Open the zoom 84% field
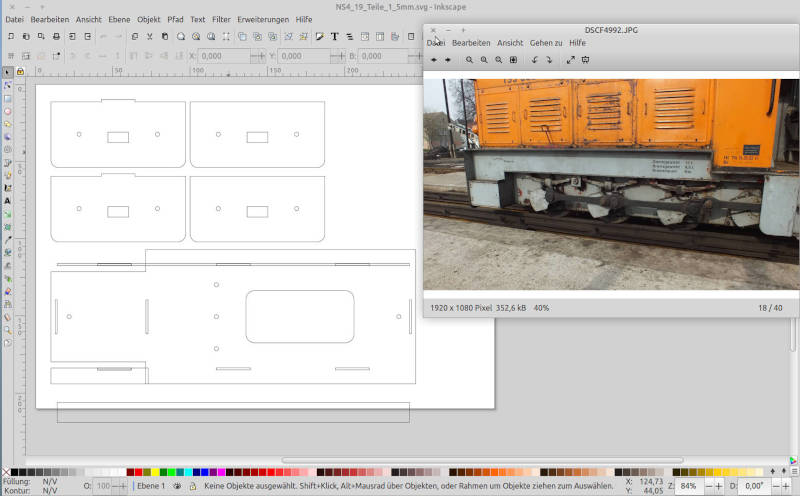This screenshot has height=496, width=800. [x=689, y=486]
